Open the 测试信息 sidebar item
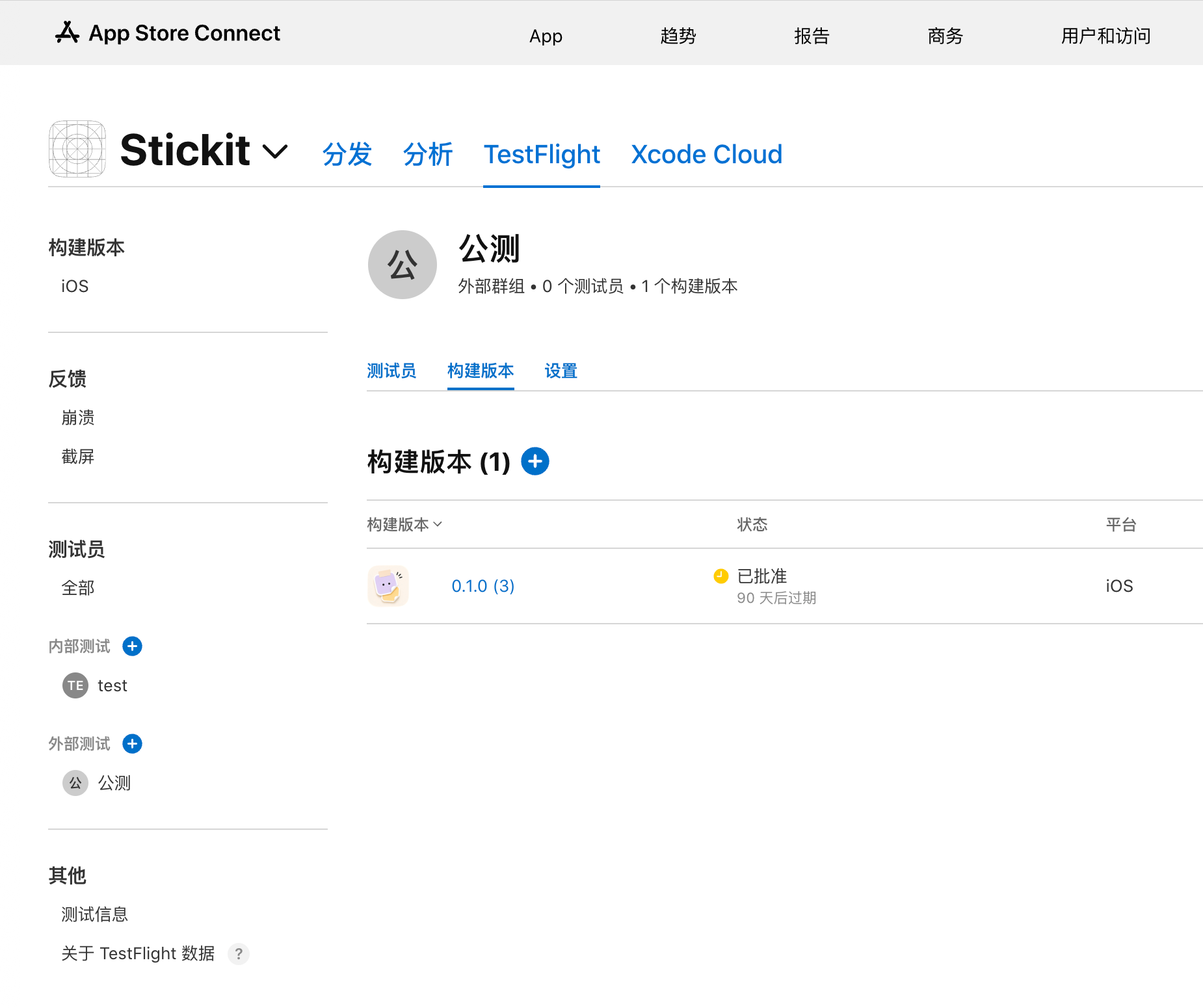The image size is (1203, 1008). [x=95, y=914]
